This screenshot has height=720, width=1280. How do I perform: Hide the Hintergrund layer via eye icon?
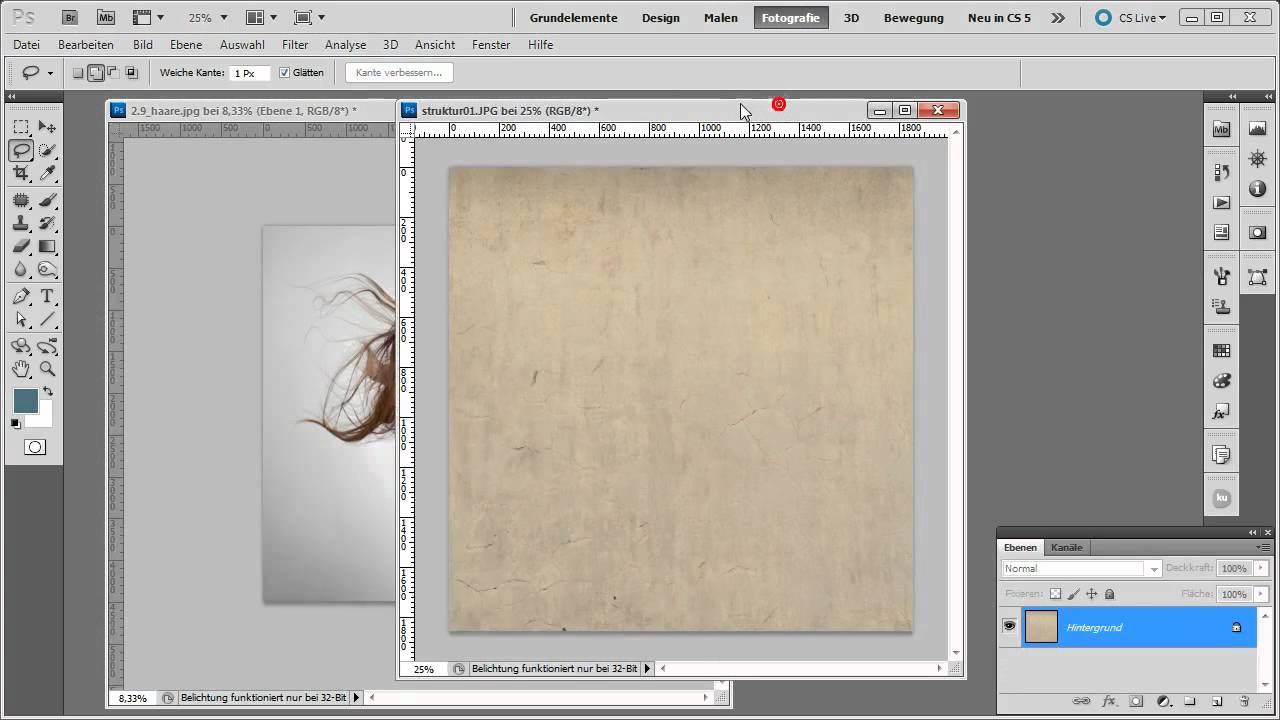[1009, 626]
